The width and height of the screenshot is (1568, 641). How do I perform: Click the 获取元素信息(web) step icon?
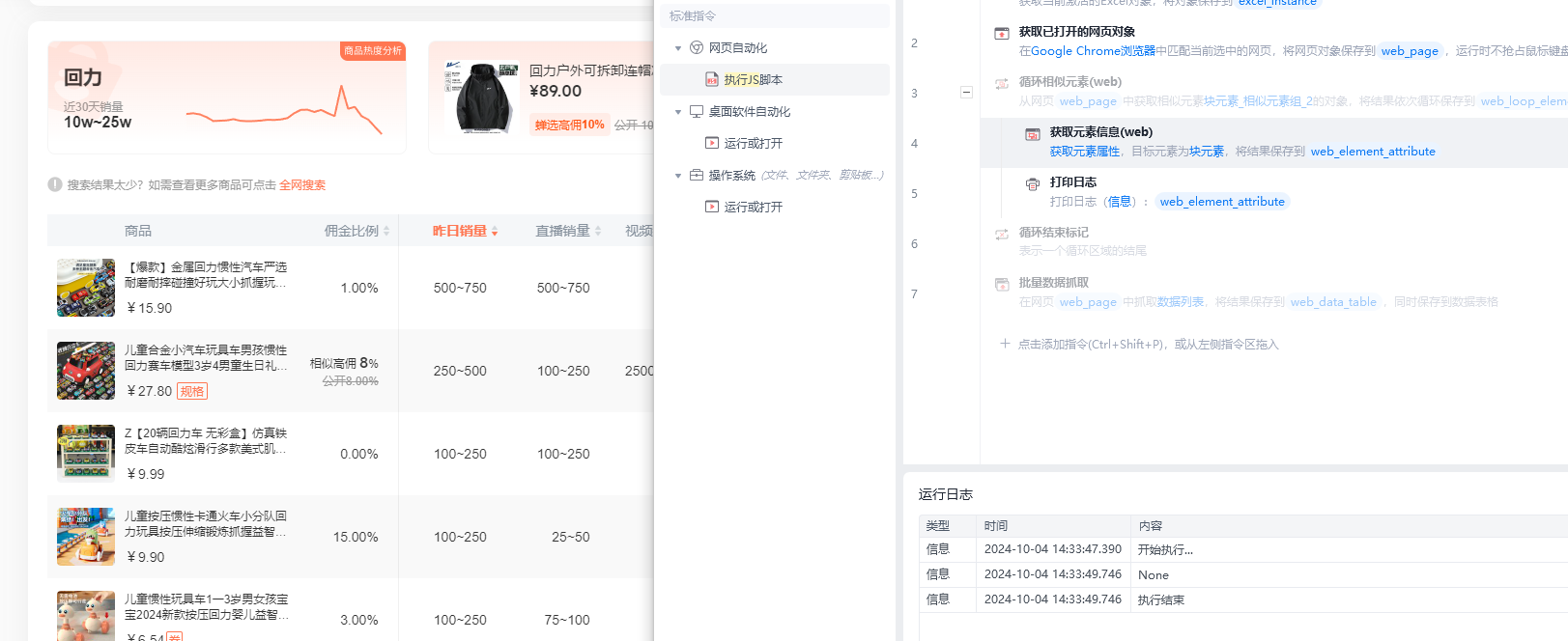[1033, 134]
